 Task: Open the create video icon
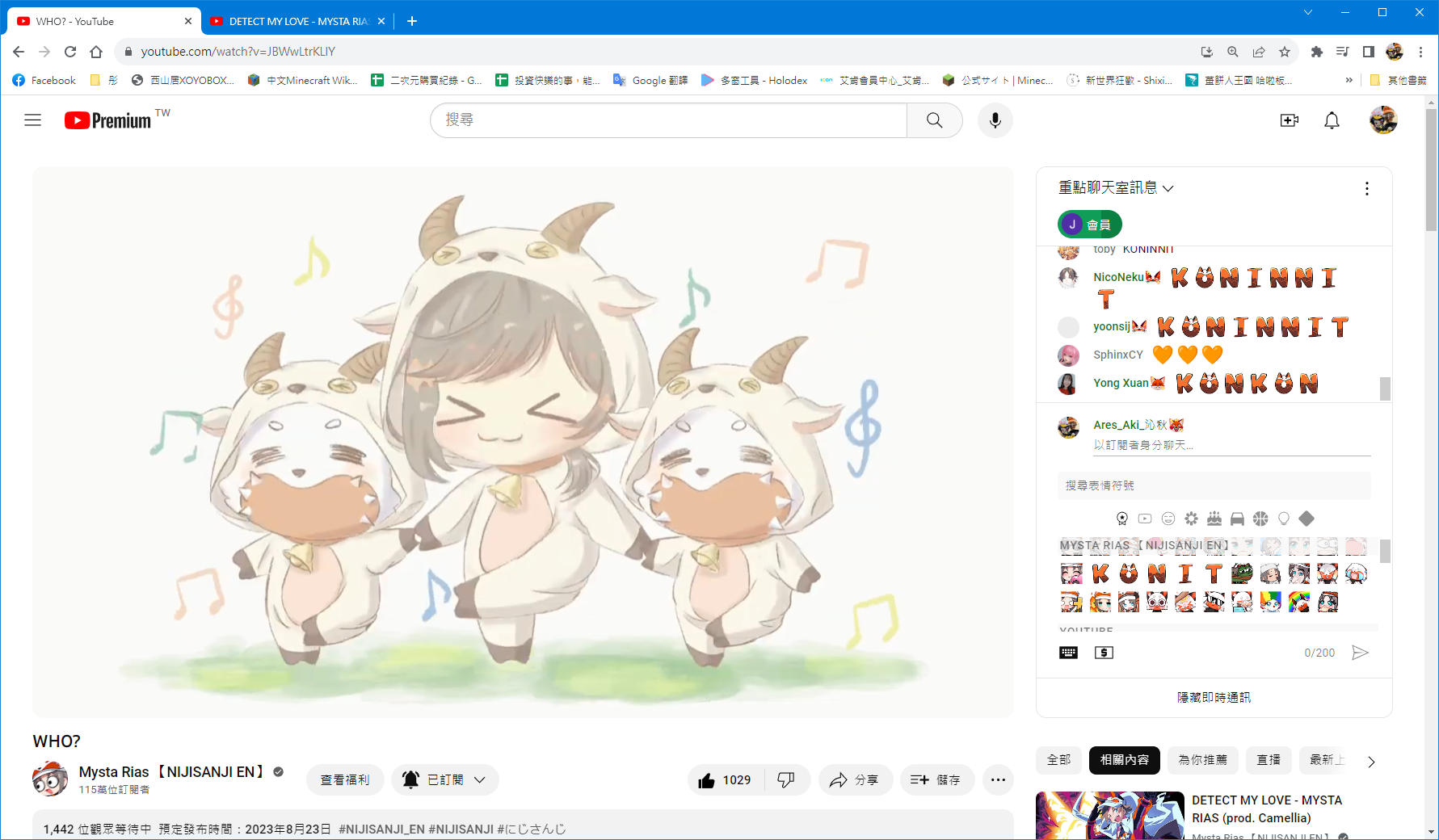coord(1290,120)
